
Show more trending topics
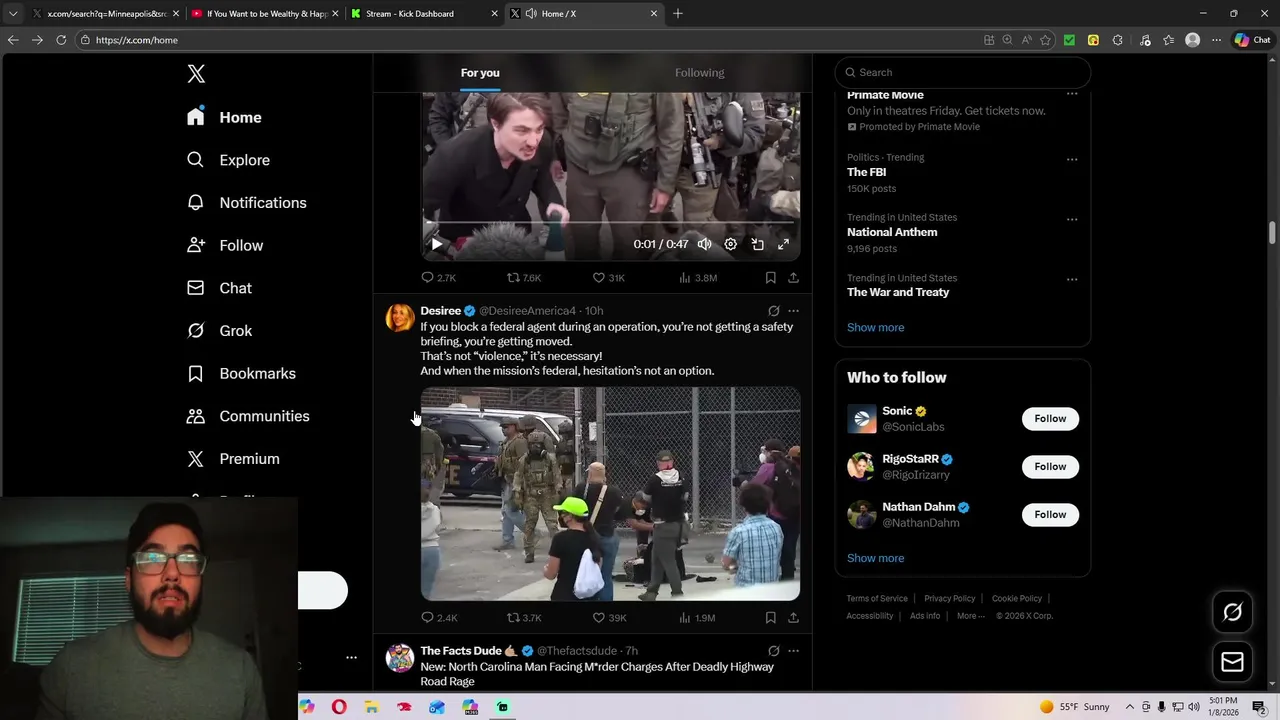pyautogui.click(x=875, y=328)
